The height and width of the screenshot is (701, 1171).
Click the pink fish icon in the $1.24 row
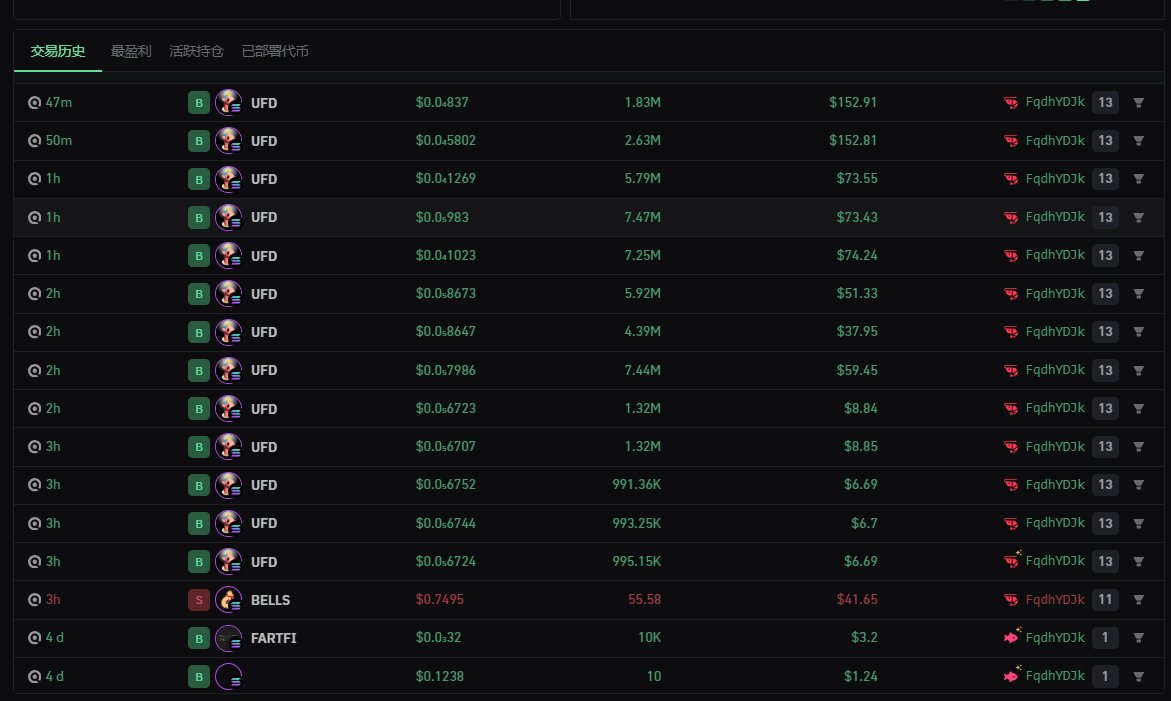click(1012, 676)
